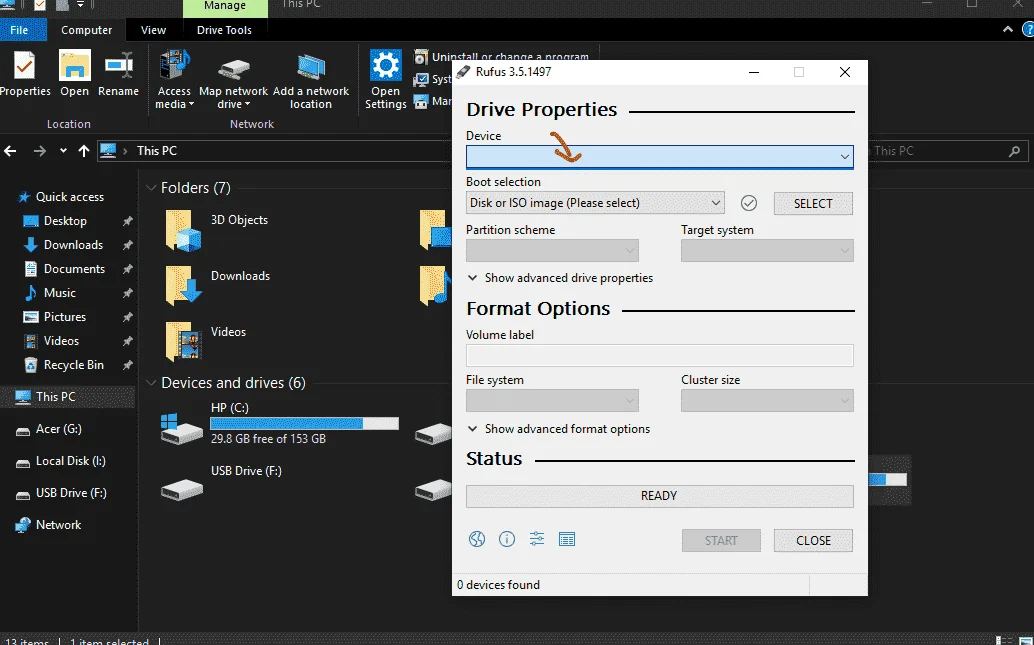1034x645 pixels.
Task: Open Rufus language globe icon
Action: [477, 539]
